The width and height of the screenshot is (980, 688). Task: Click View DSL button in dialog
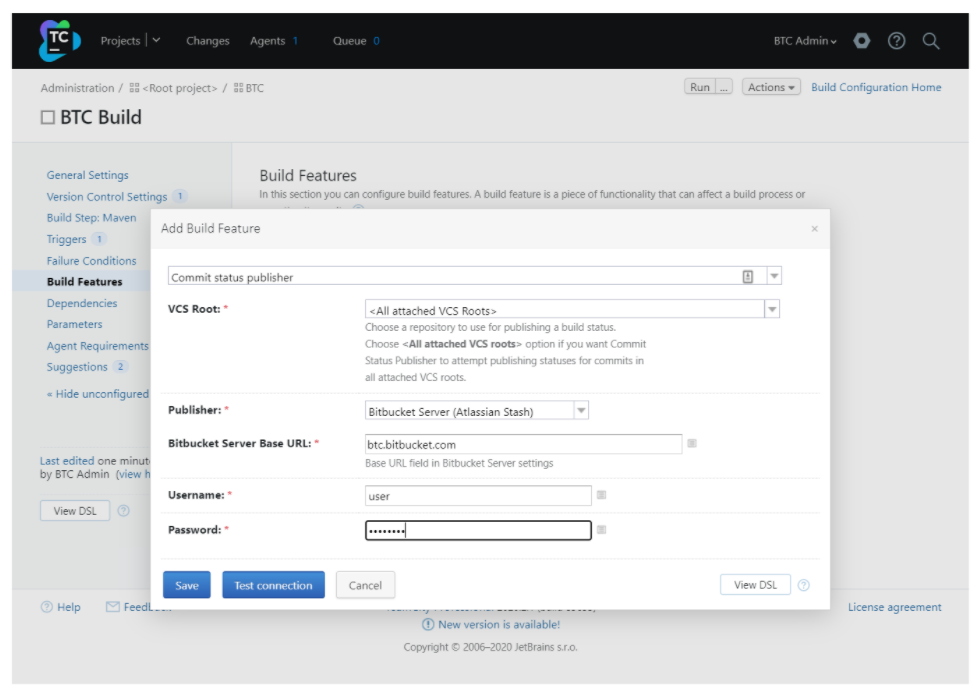[755, 585]
